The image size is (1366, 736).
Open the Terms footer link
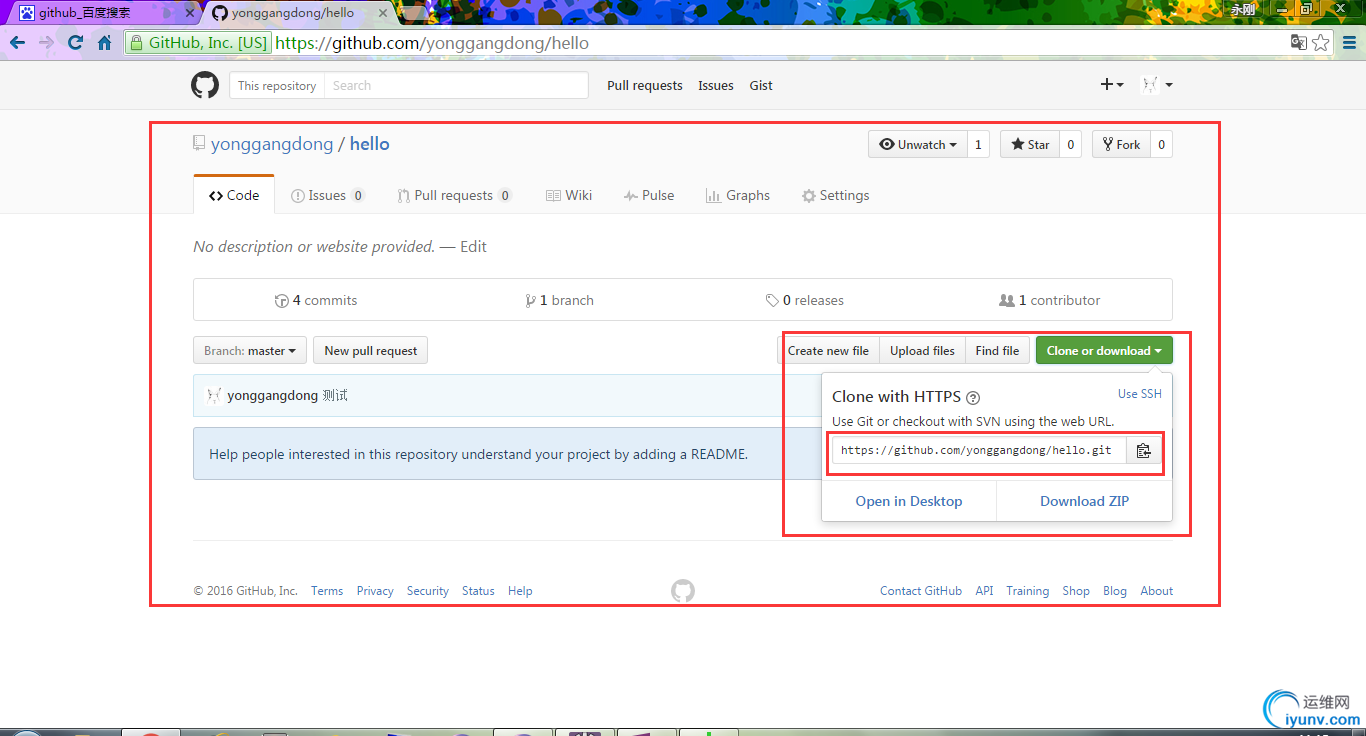coord(327,591)
